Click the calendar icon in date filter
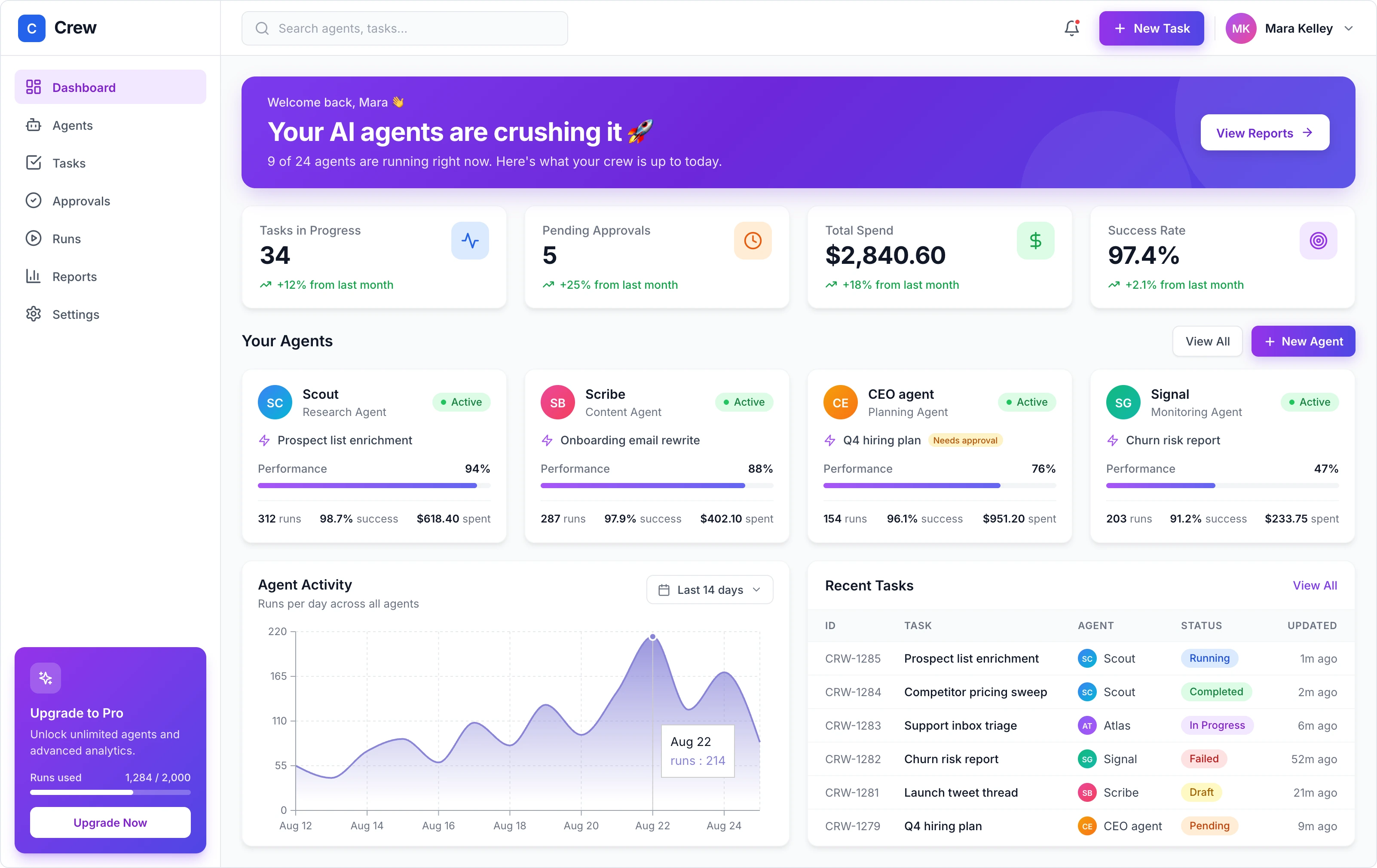 664,590
